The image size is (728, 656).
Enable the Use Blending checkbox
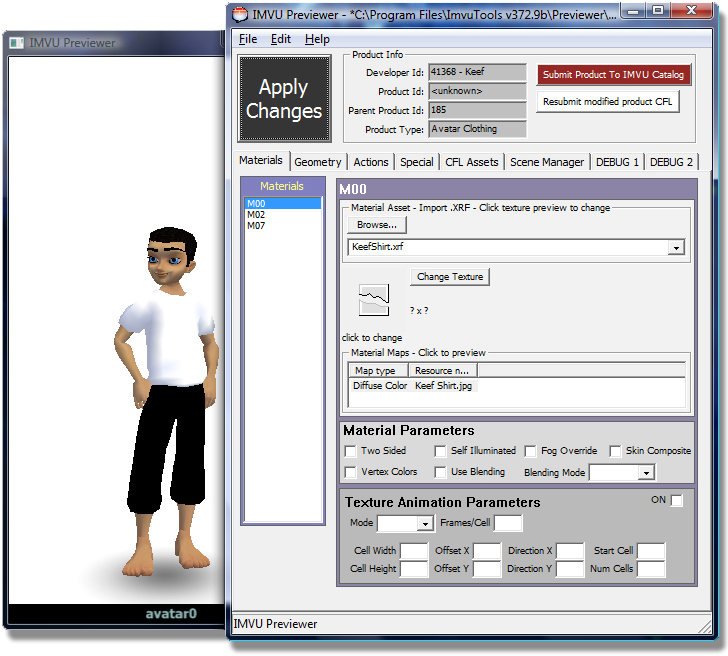pos(440,472)
